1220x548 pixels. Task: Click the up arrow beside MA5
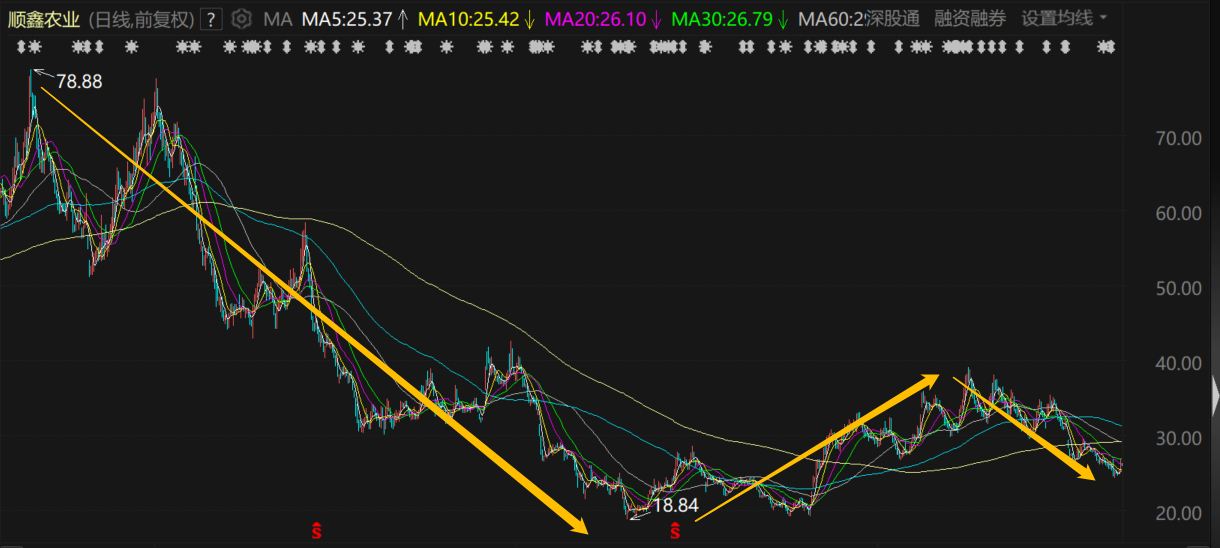pos(403,18)
